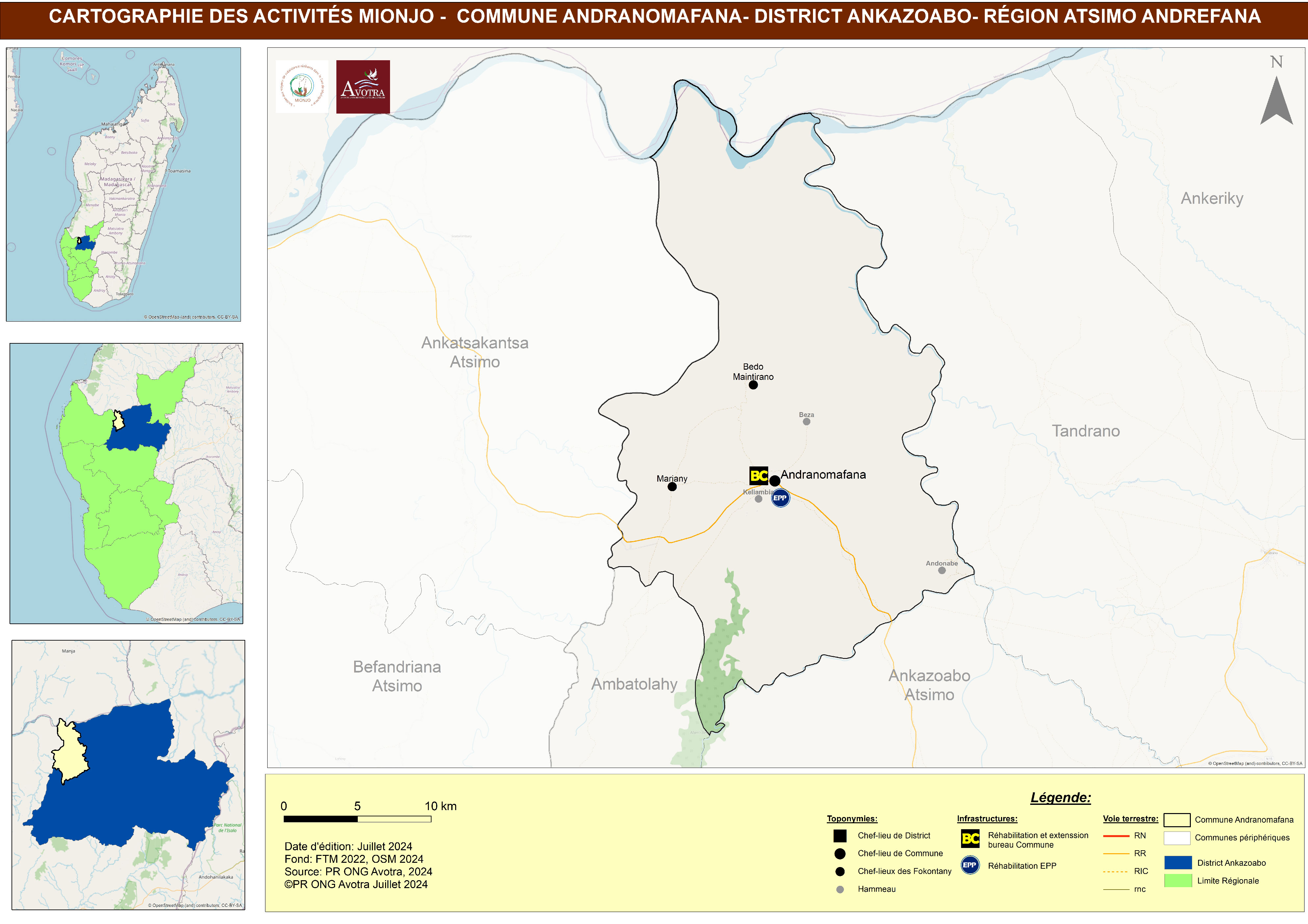Click the BC icon in the legend

click(x=970, y=838)
